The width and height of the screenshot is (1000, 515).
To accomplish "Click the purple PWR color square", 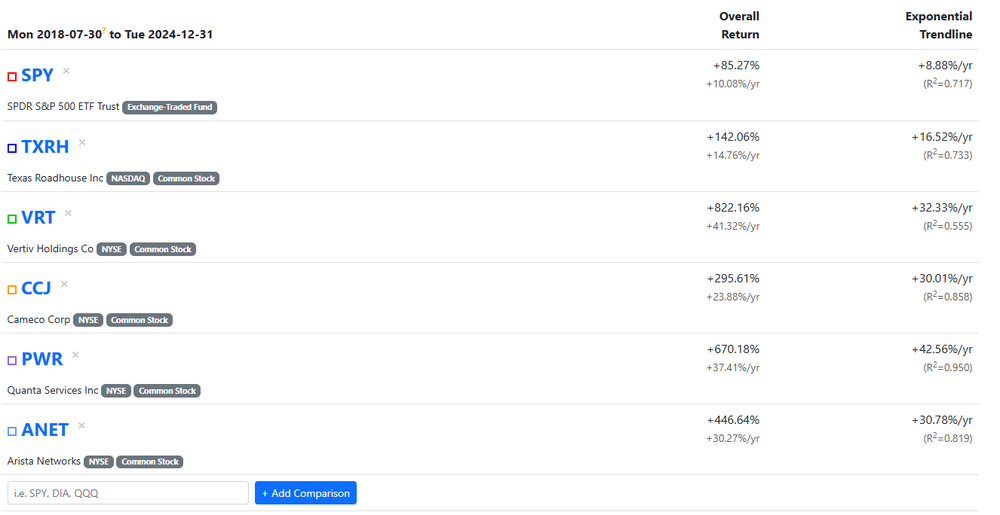I will tap(12, 361).
